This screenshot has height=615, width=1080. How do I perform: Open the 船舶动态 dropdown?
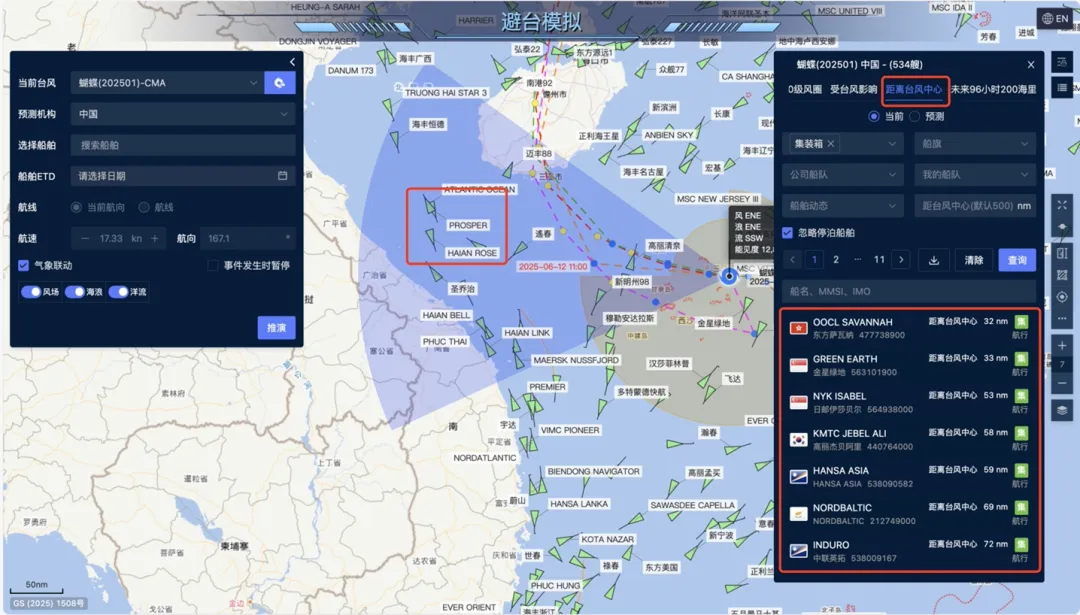click(842, 206)
